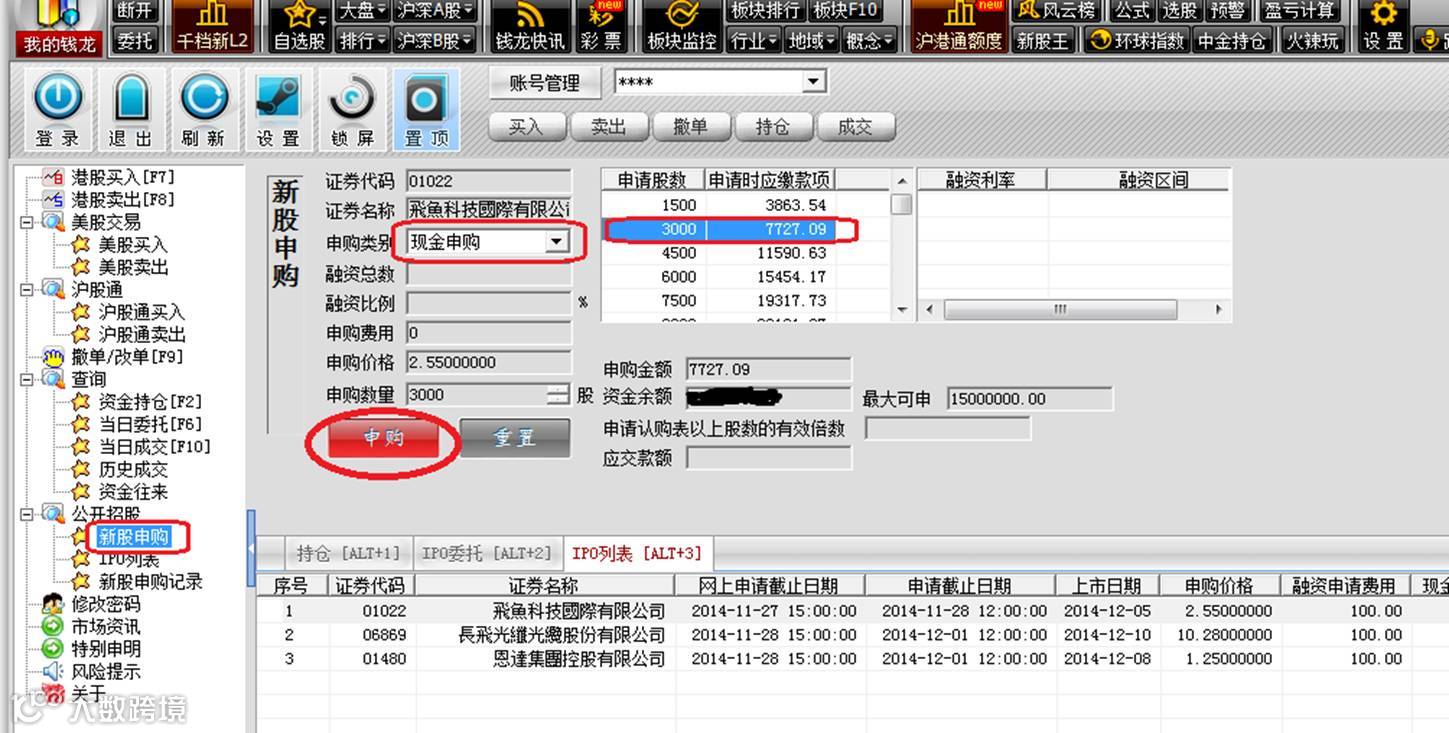Click the 撤单 button under account bar

[690, 127]
